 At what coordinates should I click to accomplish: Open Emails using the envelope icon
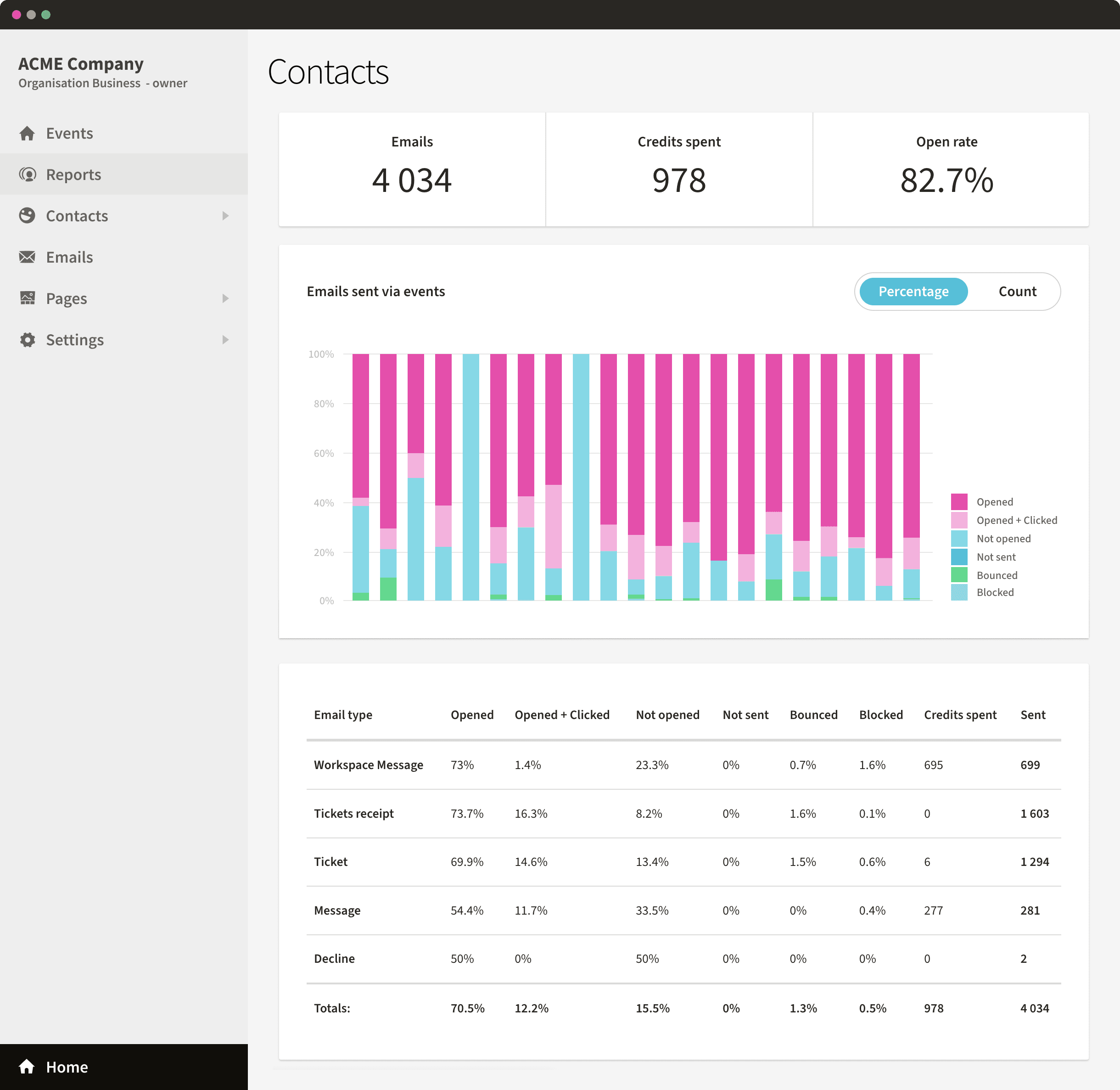click(27, 257)
